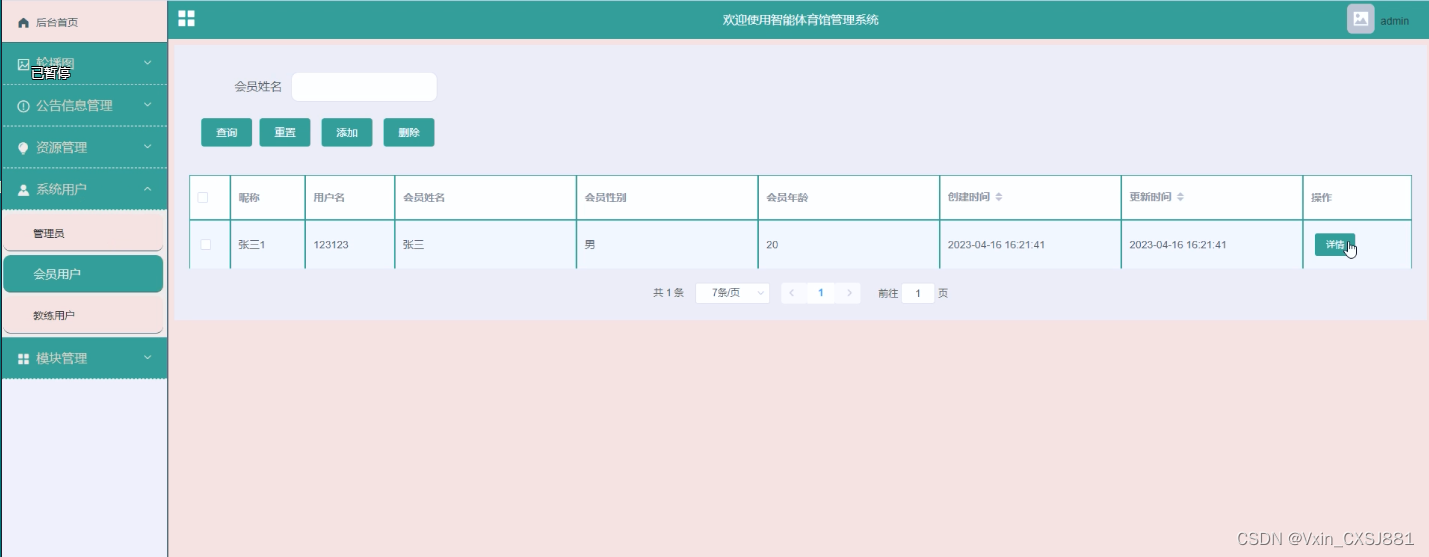Click the 系统用户 person icon

pyautogui.click(x=24, y=190)
